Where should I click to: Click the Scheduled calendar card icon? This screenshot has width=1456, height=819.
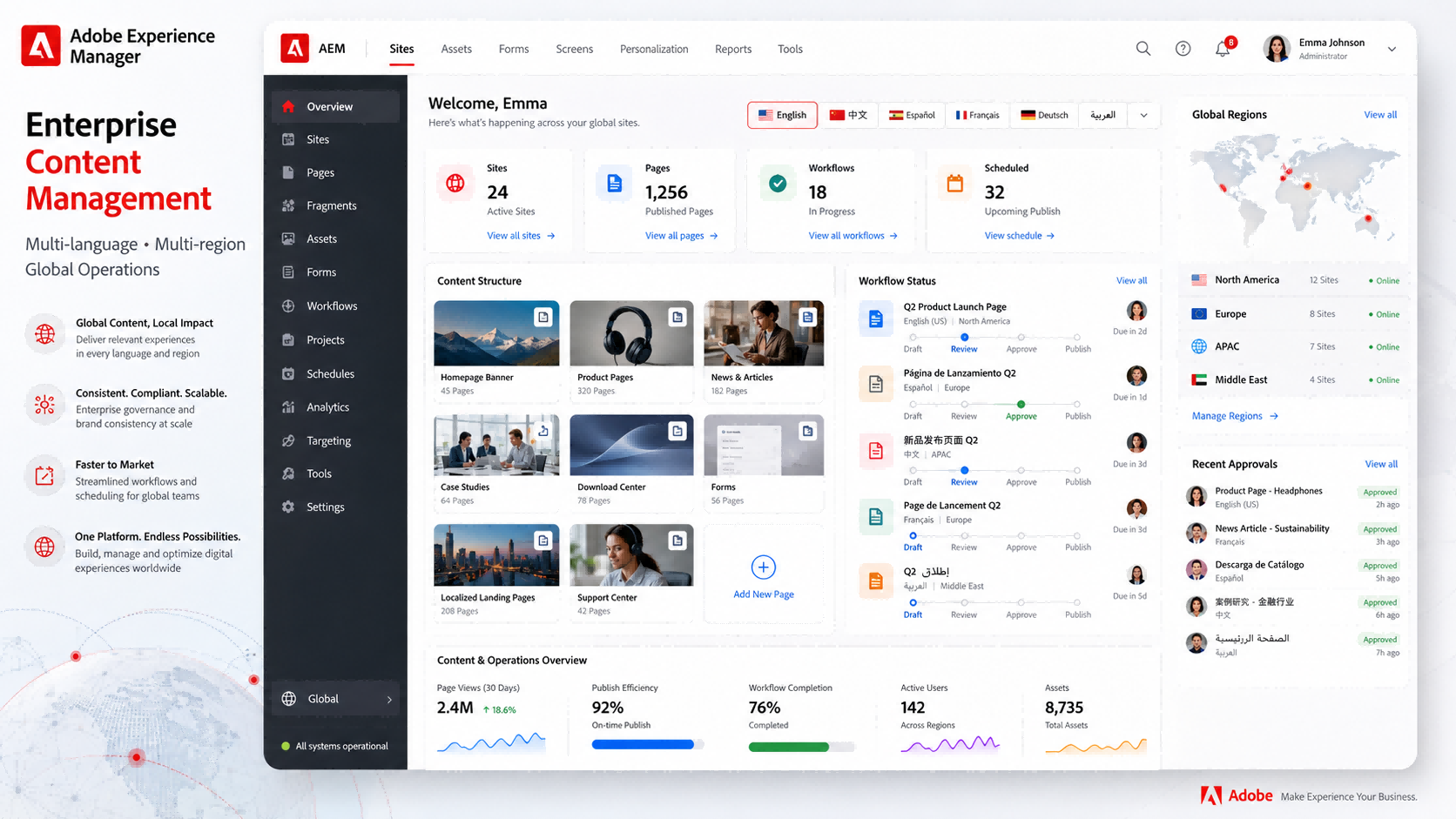tap(955, 184)
